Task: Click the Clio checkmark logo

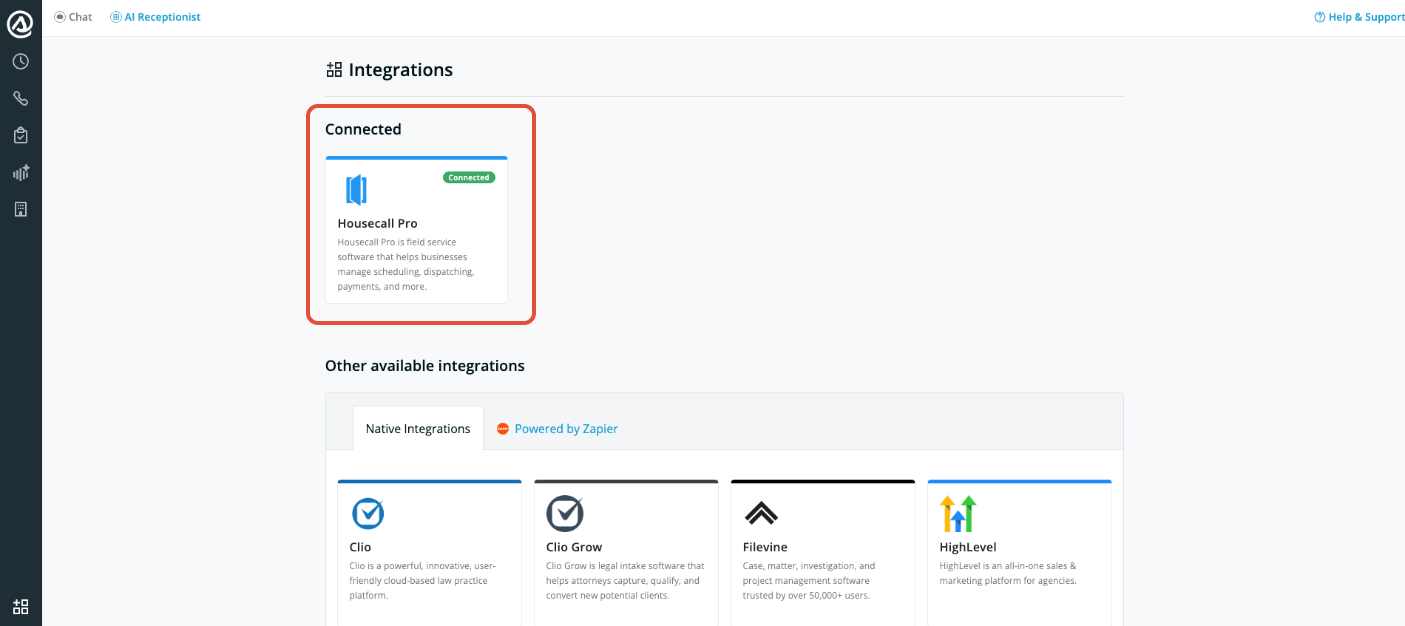Action: [x=368, y=513]
